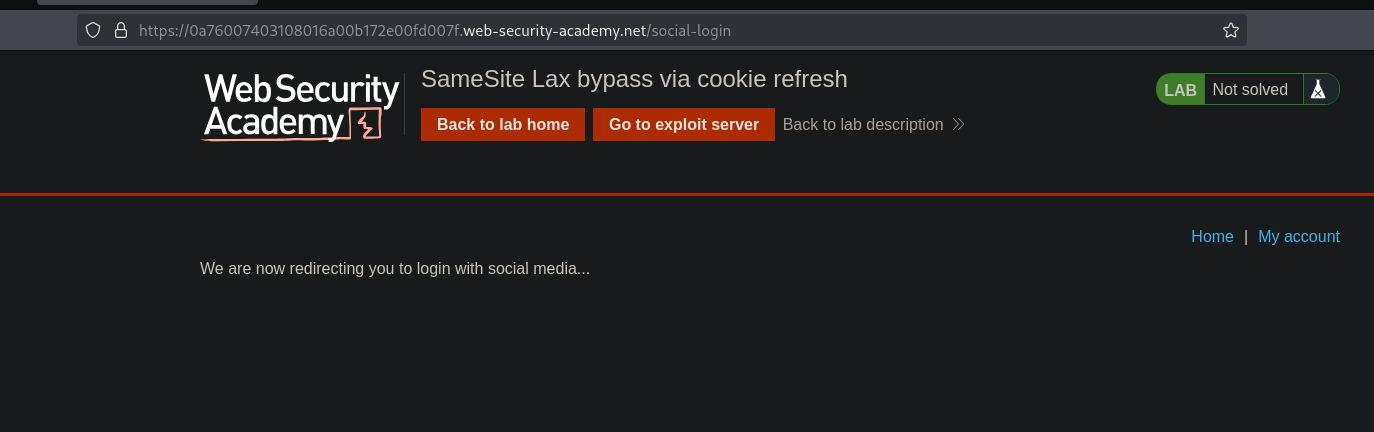Bookmark this page with the star icon
This screenshot has width=1374, height=432.
[x=1231, y=30]
